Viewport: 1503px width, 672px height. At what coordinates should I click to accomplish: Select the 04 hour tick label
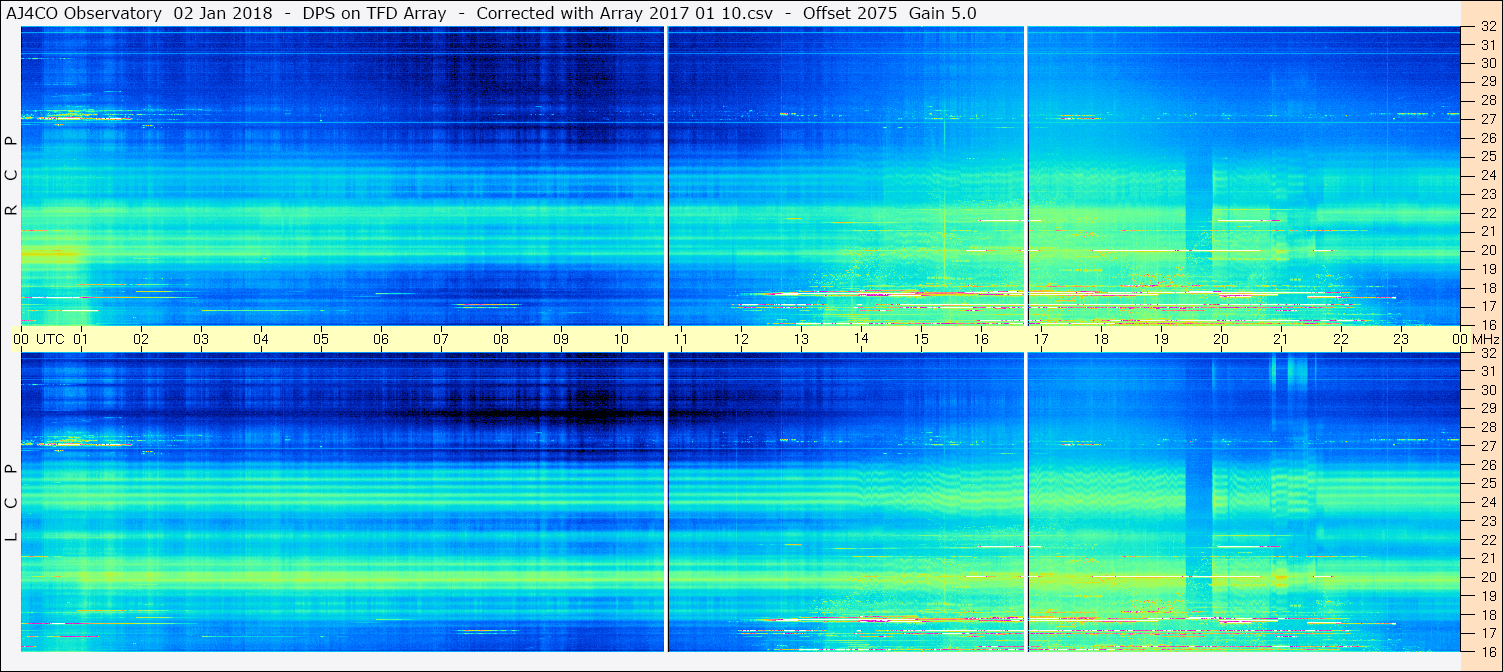(x=261, y=339)
